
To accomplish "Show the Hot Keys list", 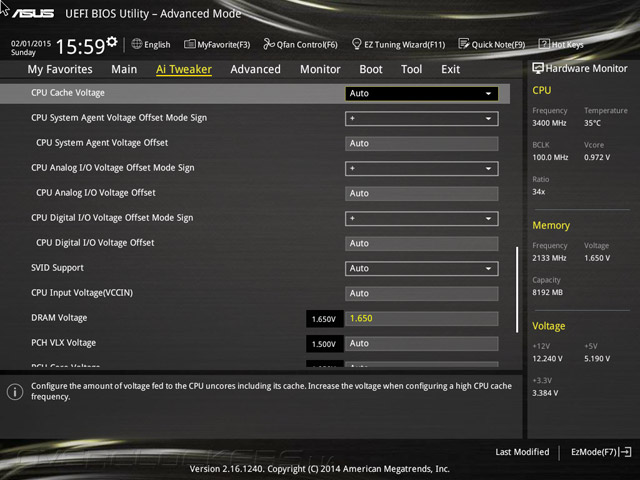I will pos(561,44).
